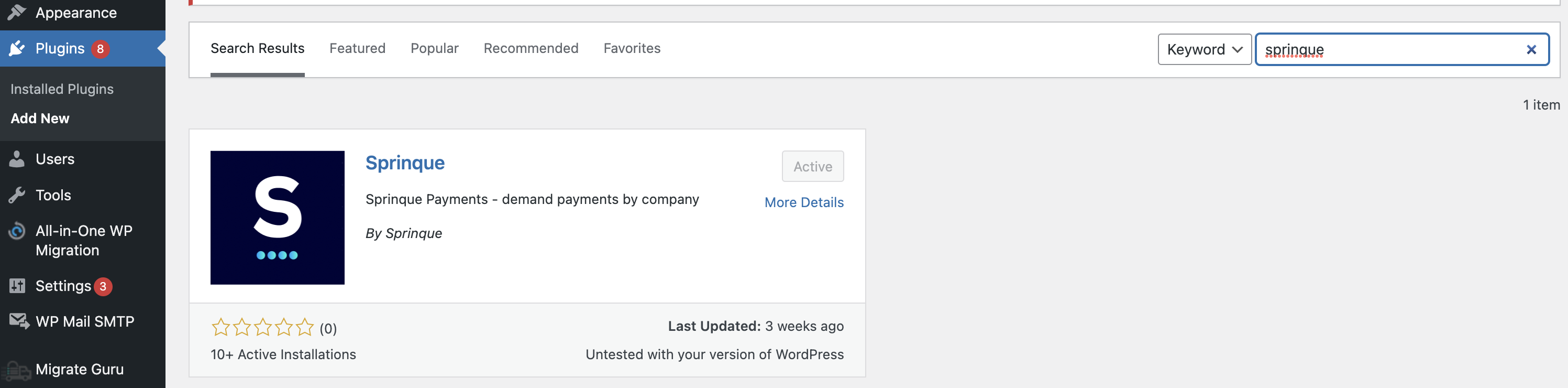
Task: Click the Users person icon
Action: click(17, 159)
